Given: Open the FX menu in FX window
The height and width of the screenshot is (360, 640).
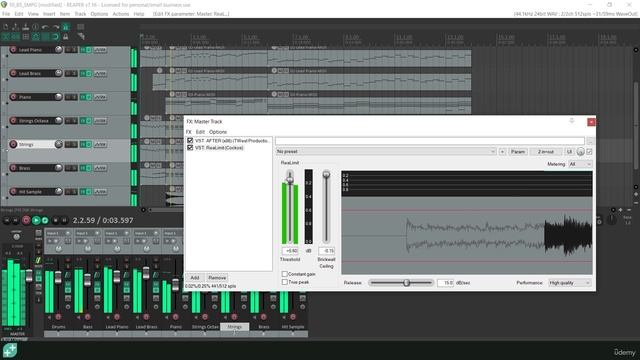Looking at the screenshot, I should pos(189,132).
